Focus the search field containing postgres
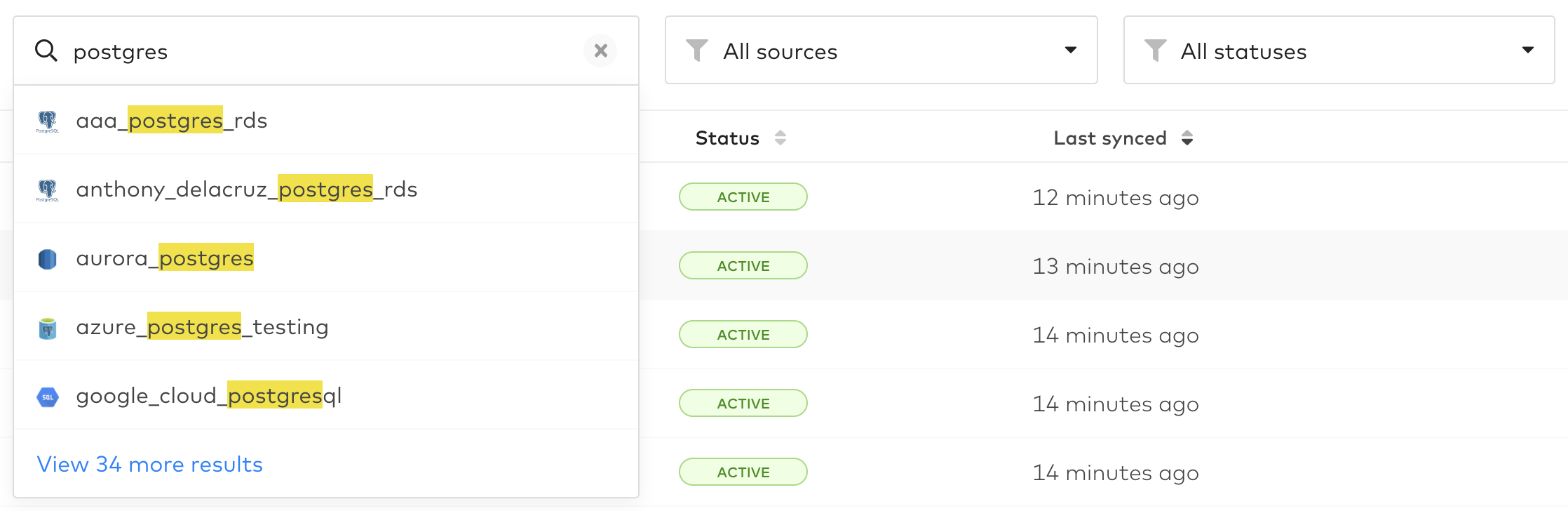1568x511 pixels. point(326,51)
